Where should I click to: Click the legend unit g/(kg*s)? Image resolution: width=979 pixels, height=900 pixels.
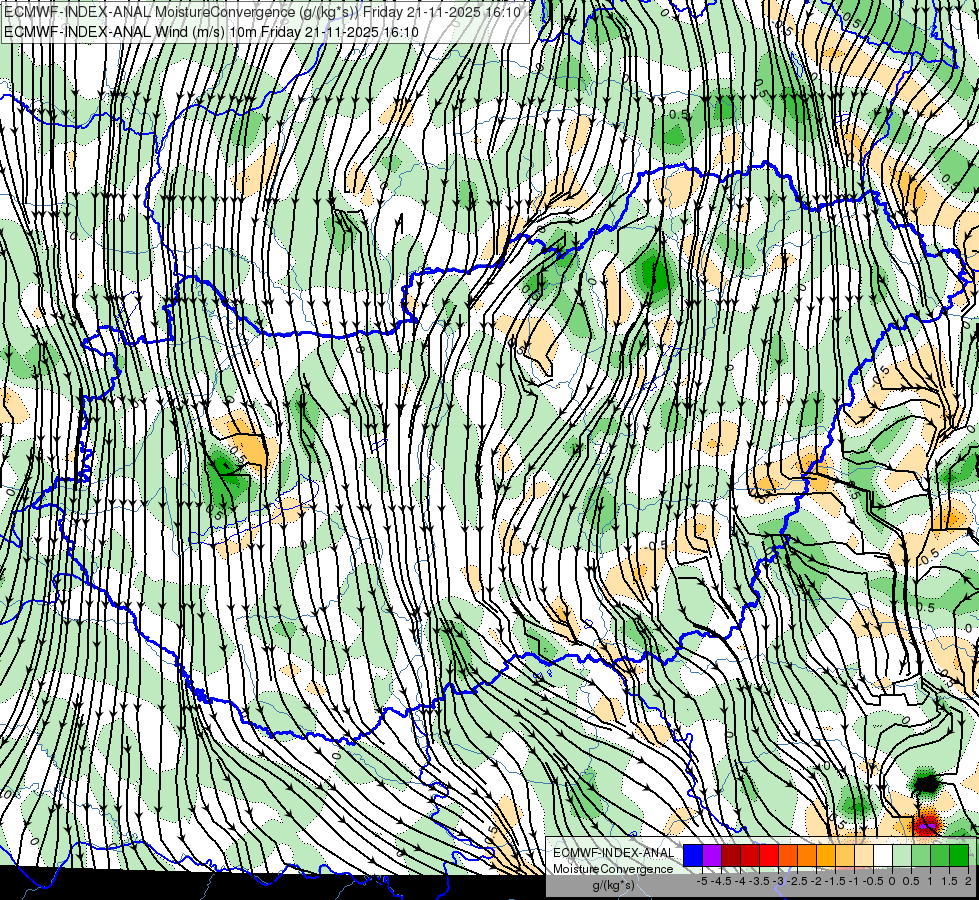[x=614, y=886]
